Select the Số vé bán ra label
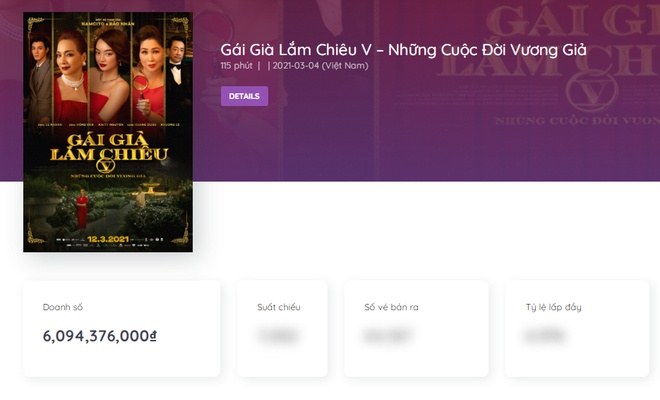 point(391,307)
